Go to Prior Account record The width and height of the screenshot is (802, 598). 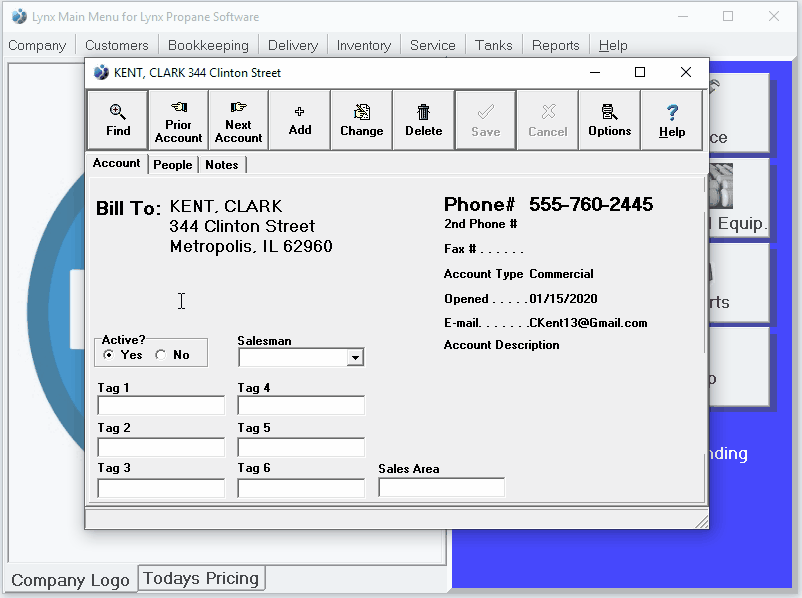[178, 120]
